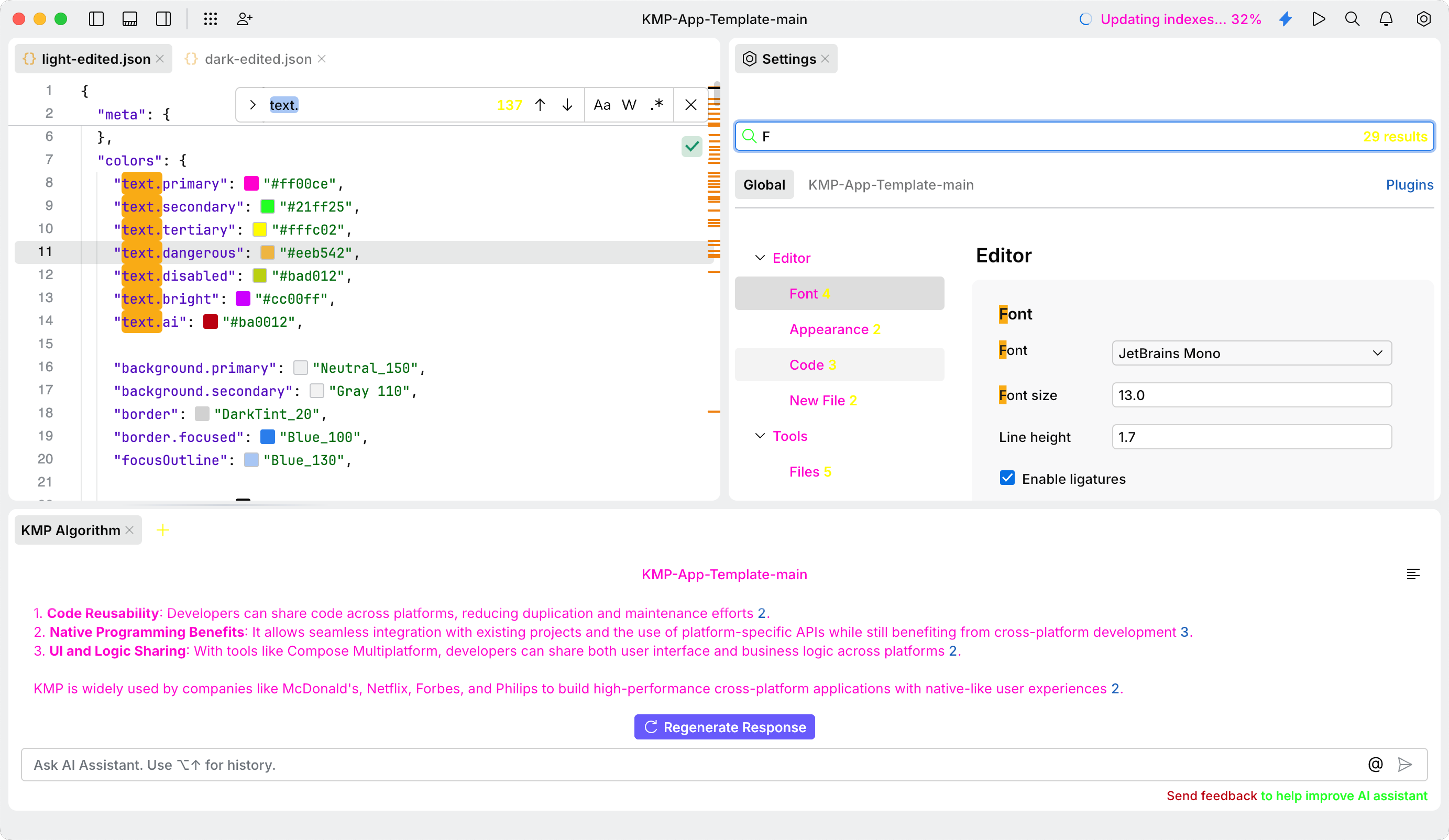The width and height of the screenshot is (1449, 840).
Task: Click the run play icon in toolbar
Action: tap(1319, 19)
